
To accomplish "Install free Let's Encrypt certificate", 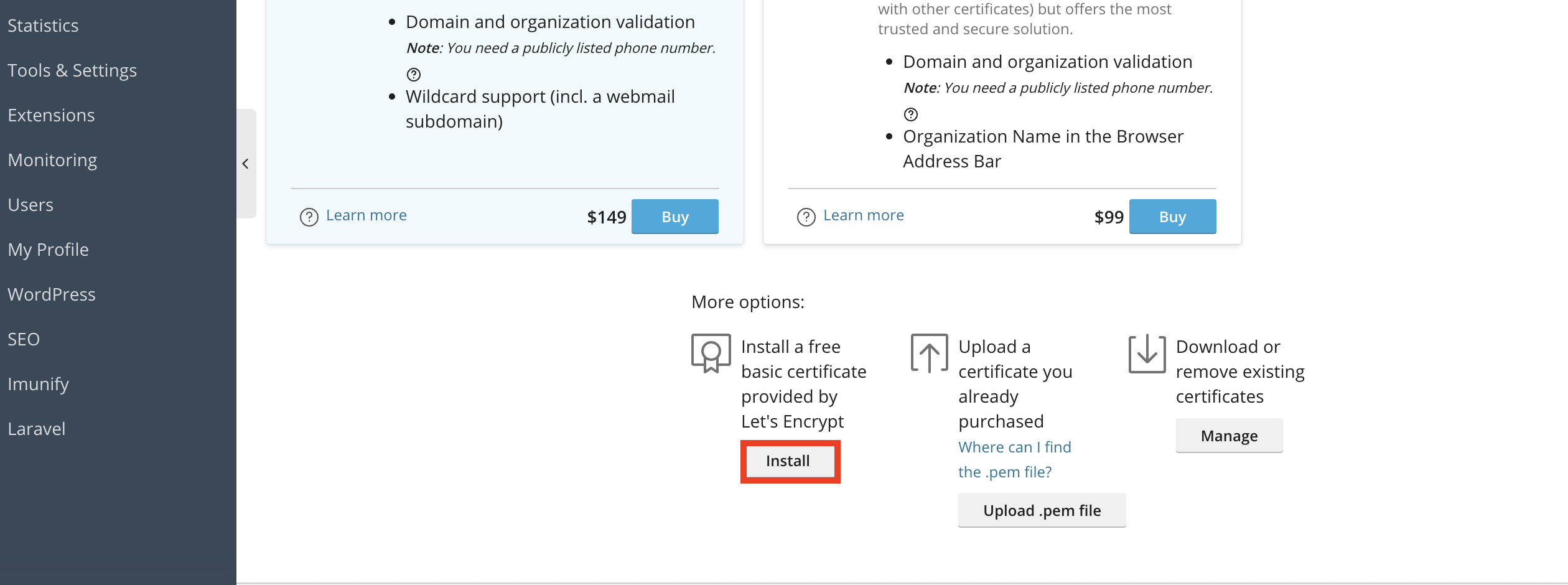I will [x=788, y=461].
